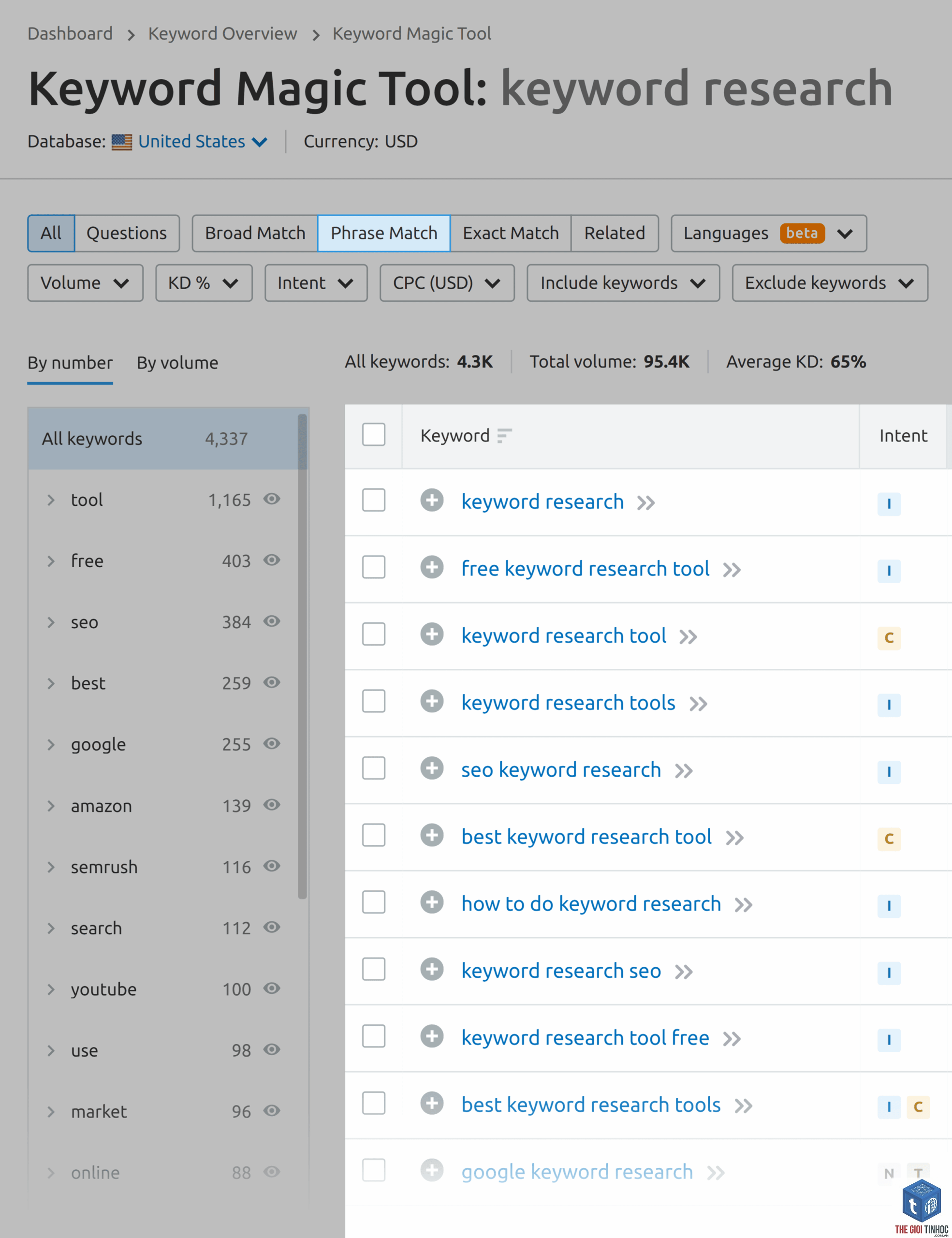Click double-arrow icon after 'keyword research'
Image resolution: width=952 pixels, height=1238 pixels.
646,503
